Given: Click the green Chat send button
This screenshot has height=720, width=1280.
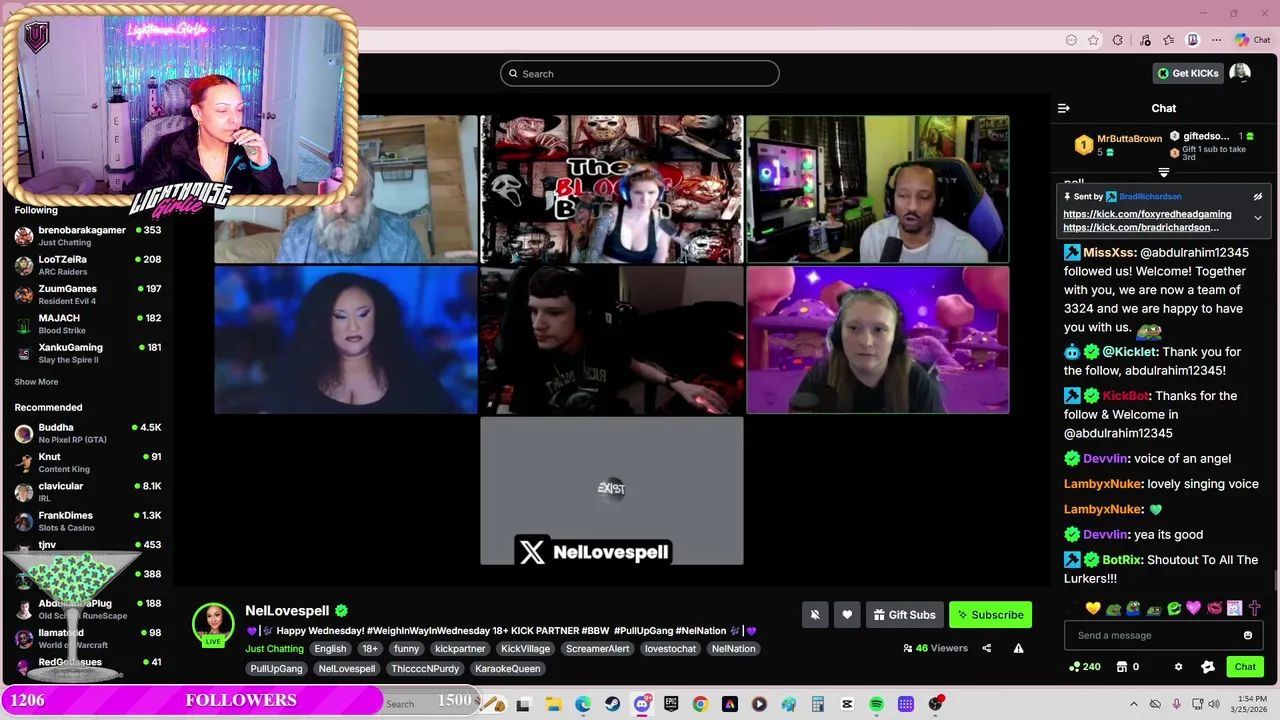Looking at the screenshot, I should pyautogui.click(x=1245, y=667).
